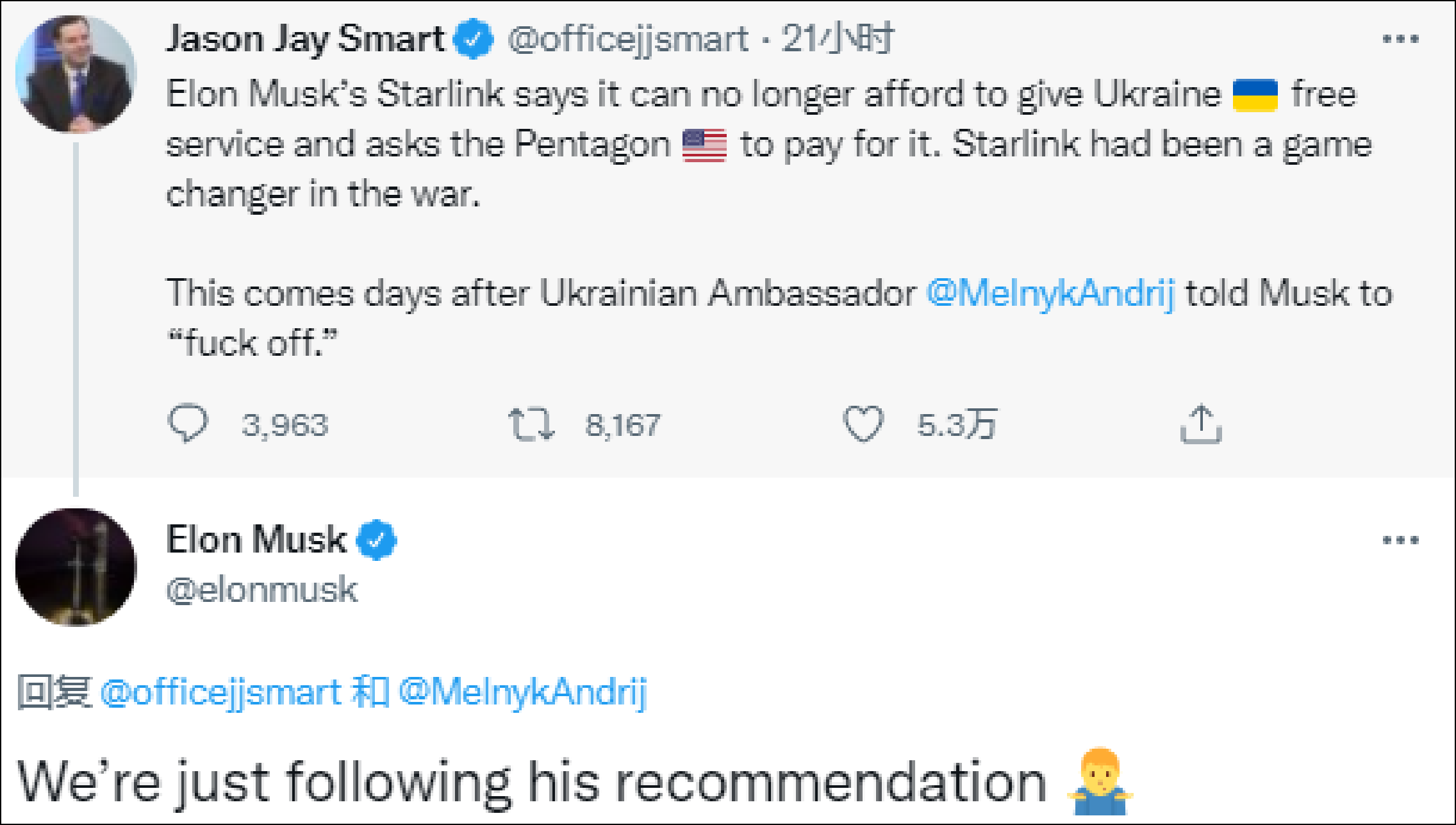1456x825 pixels.
Task: Click the reply icon on Jason's tweet
Action: coord(187,423)
